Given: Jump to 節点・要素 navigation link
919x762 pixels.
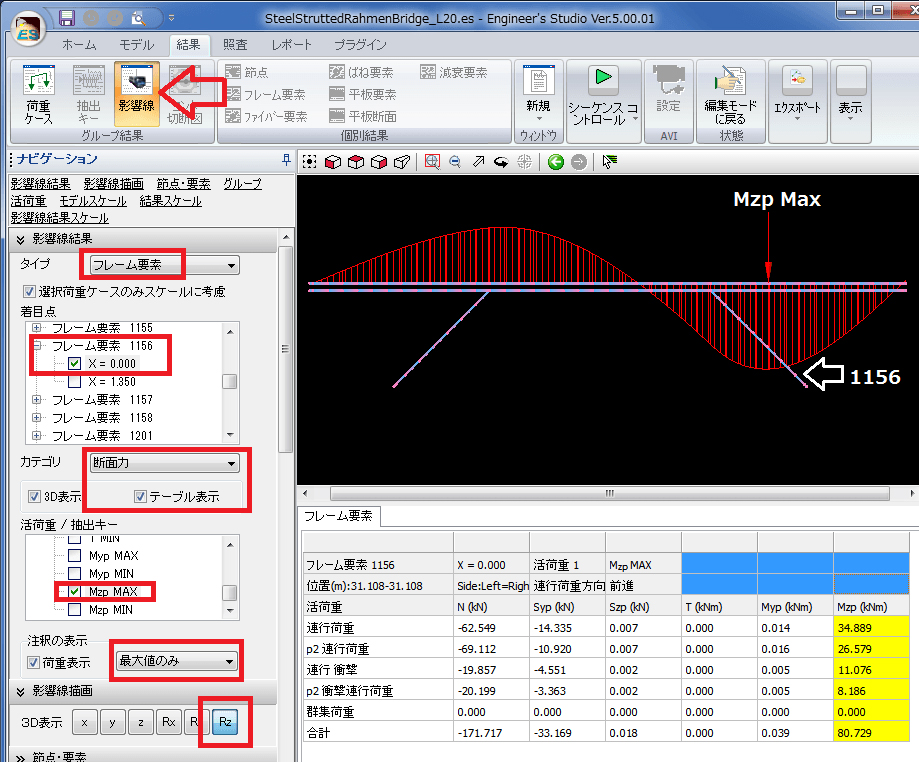Looking at the screenshot, I should click(183, 183).
